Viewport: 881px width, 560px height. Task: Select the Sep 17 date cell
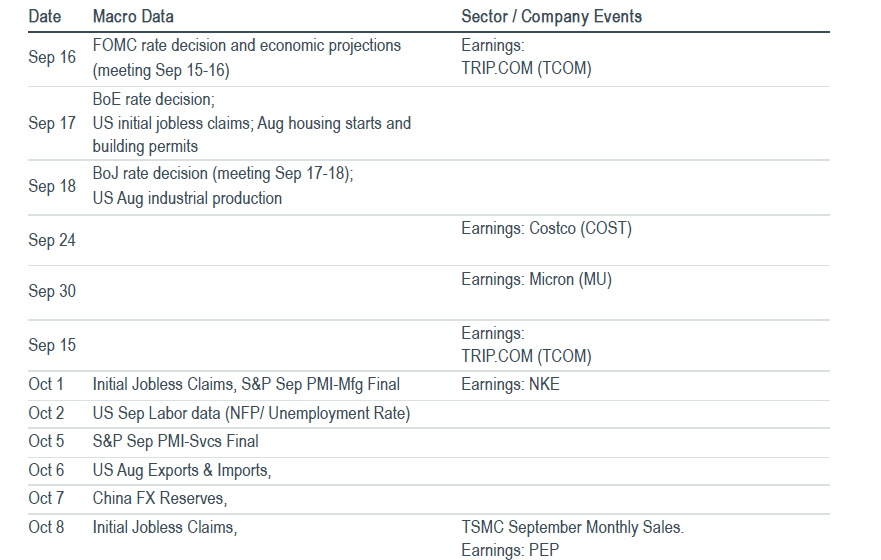52,123
